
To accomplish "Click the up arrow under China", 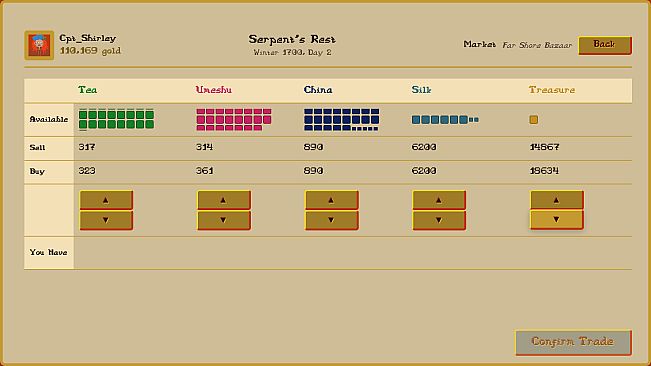I will (x=332, y=200).
